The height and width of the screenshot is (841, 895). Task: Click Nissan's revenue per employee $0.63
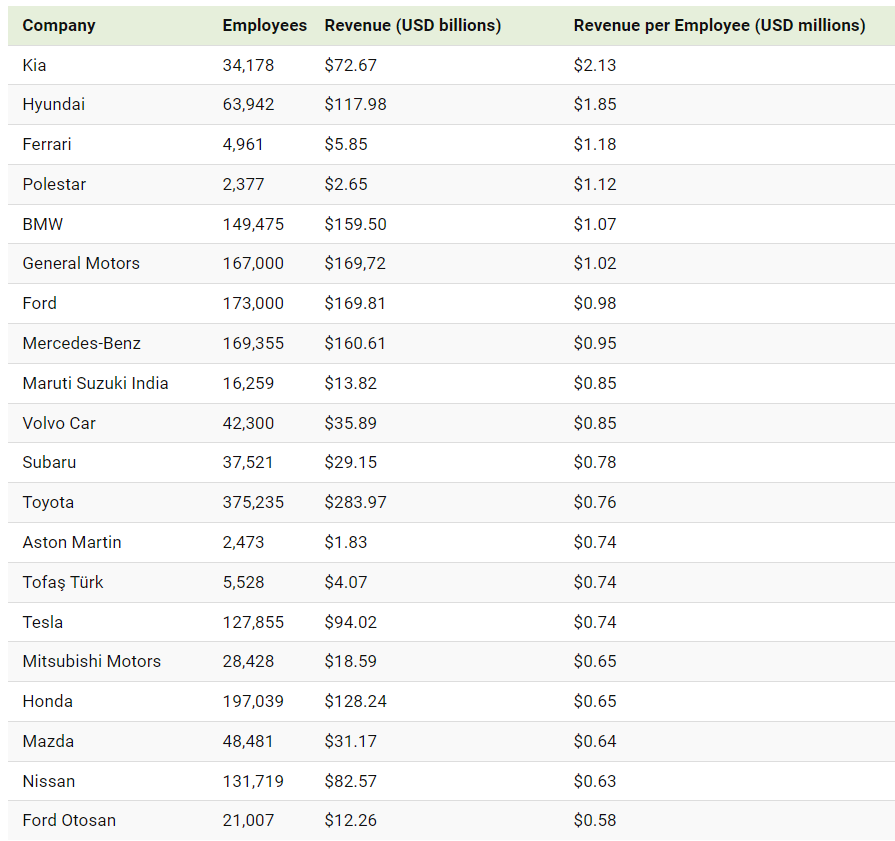(595, 781)
